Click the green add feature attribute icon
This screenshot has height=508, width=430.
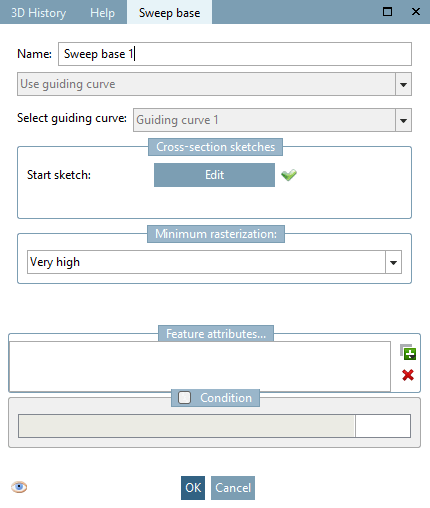click(x=408, y=352)
